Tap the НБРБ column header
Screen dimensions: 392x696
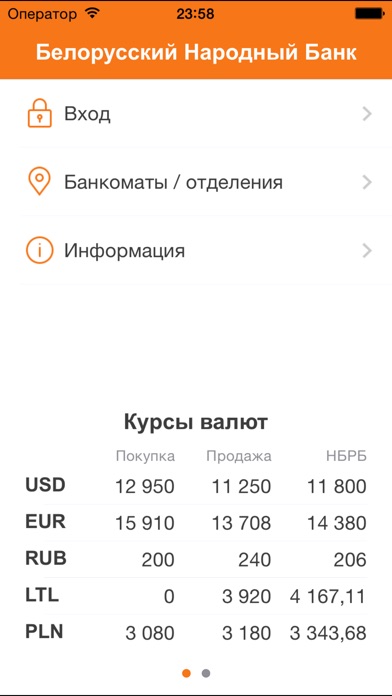(347, 456)
